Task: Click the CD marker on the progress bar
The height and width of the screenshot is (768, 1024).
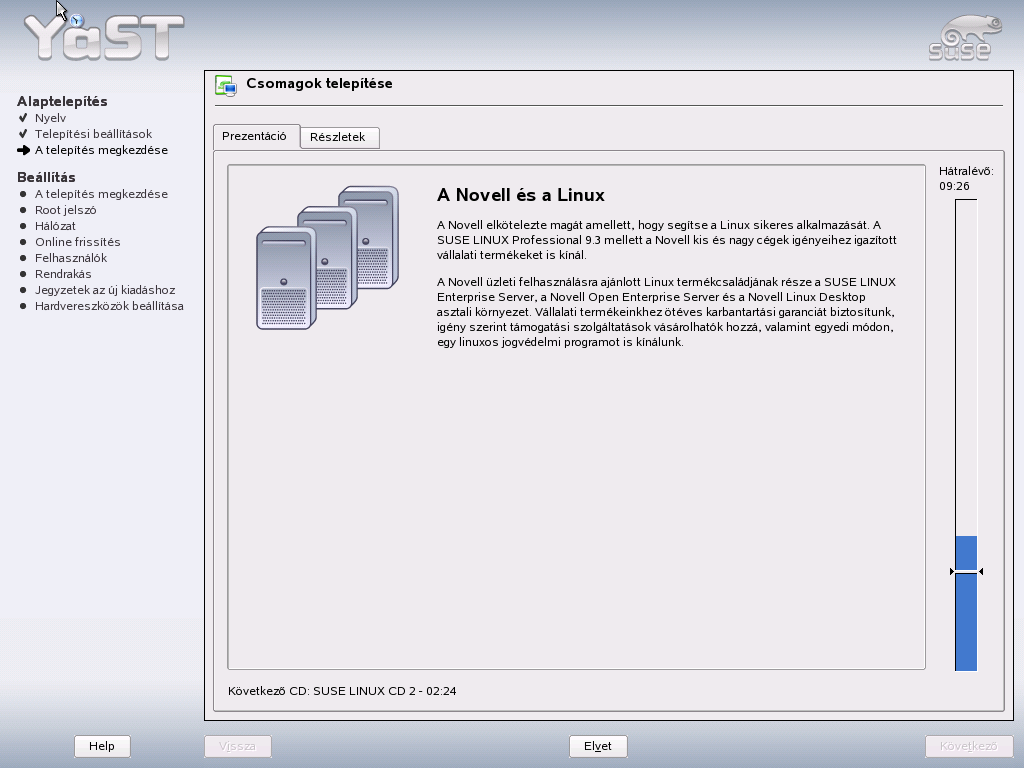Action: click(967, 571)
